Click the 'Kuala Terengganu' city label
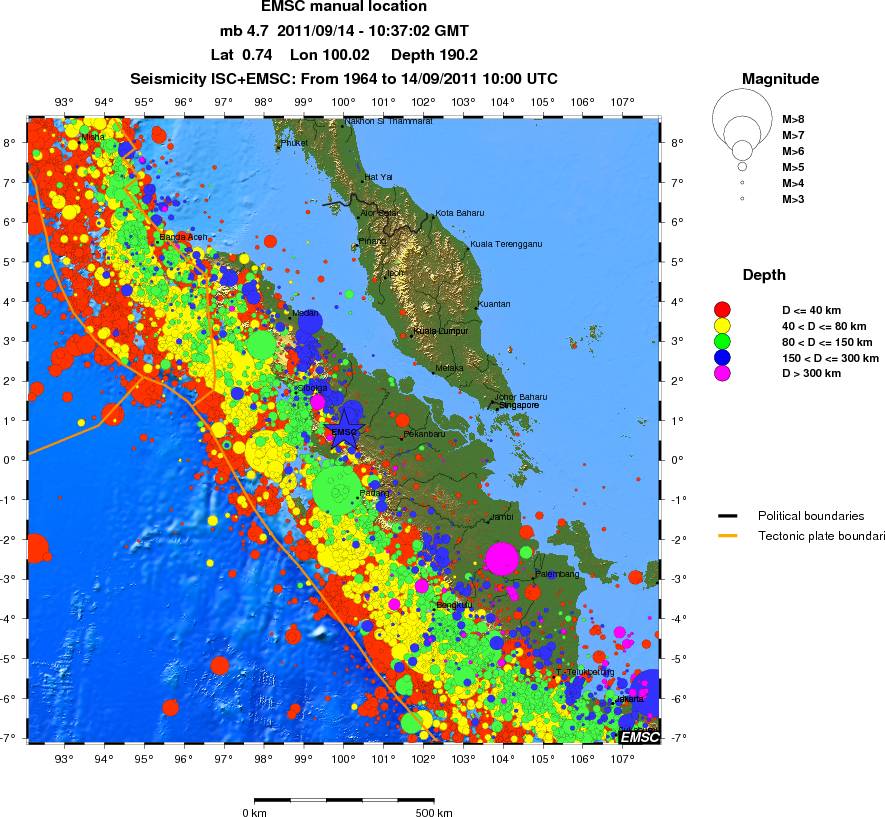 506,244
